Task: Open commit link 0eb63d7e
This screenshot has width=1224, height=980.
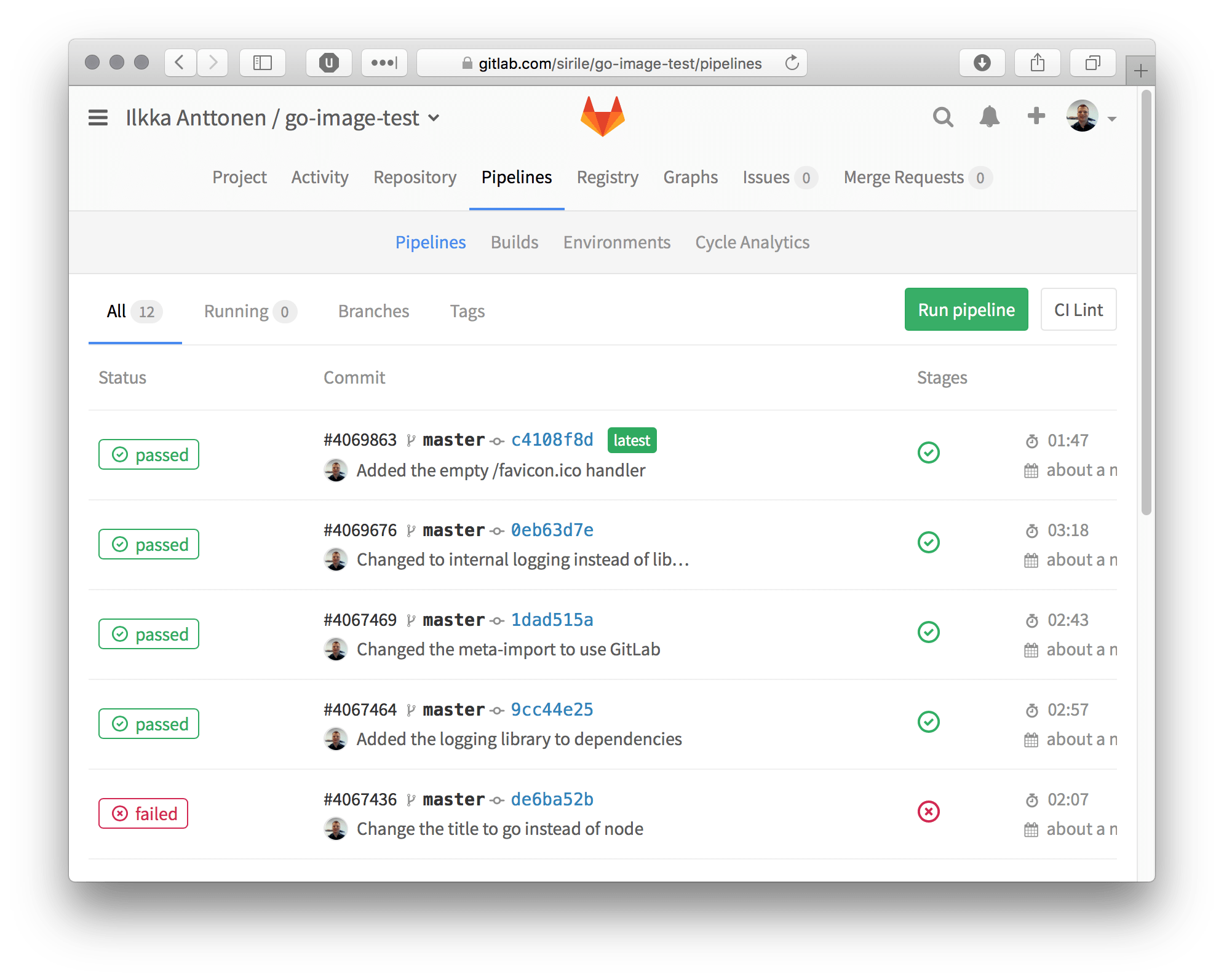Action: pos(552,529)
